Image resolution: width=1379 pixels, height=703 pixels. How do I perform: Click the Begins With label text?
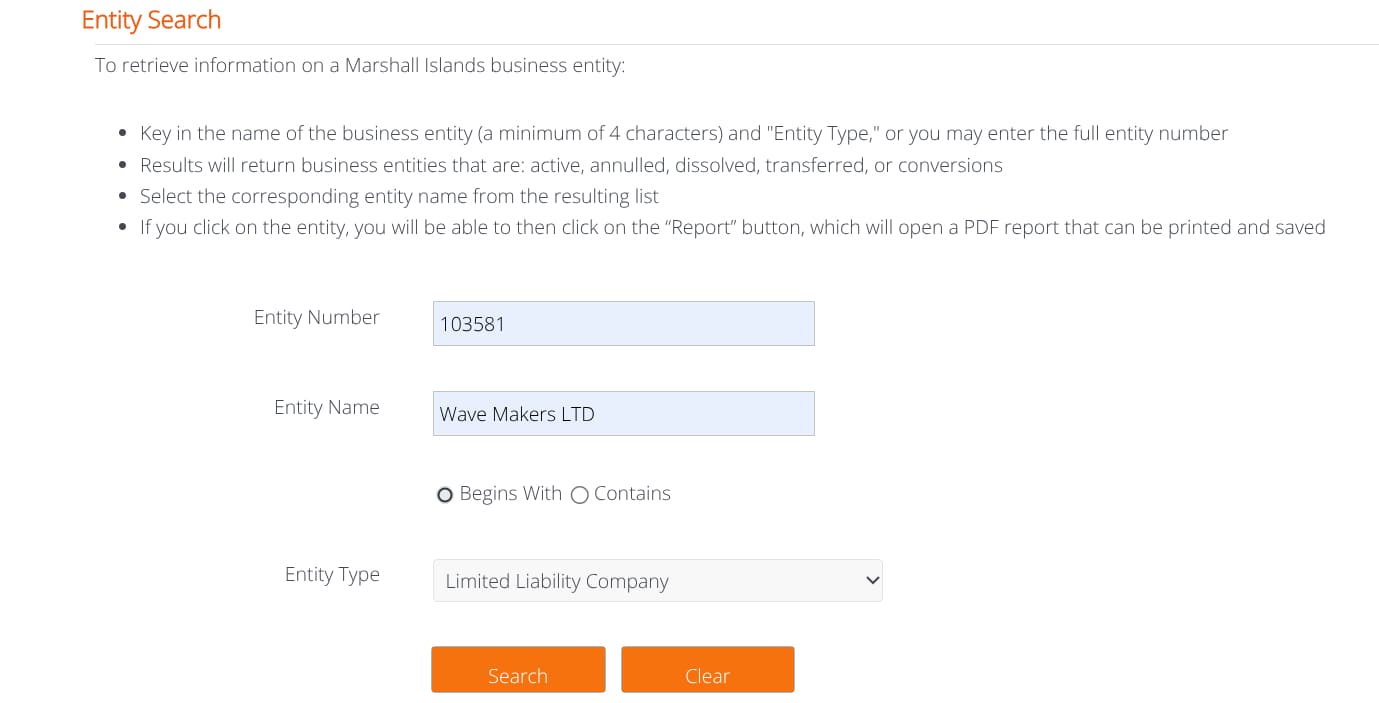[510, 494]
